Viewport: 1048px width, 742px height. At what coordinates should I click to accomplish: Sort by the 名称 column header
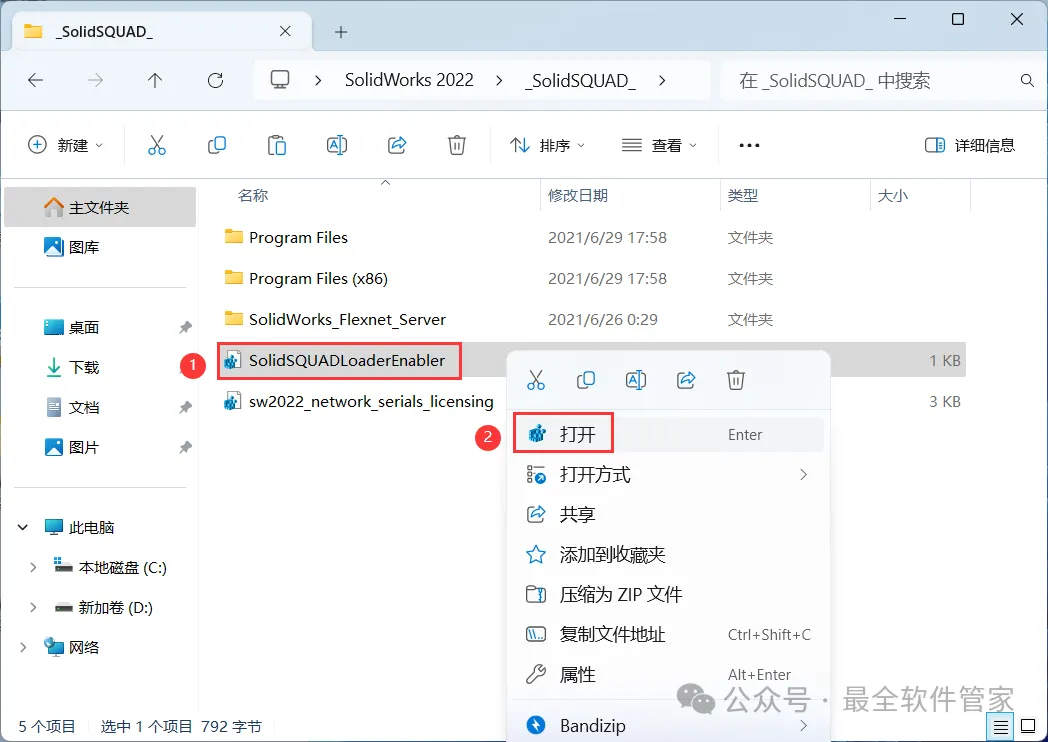click(x=253, y=195)
